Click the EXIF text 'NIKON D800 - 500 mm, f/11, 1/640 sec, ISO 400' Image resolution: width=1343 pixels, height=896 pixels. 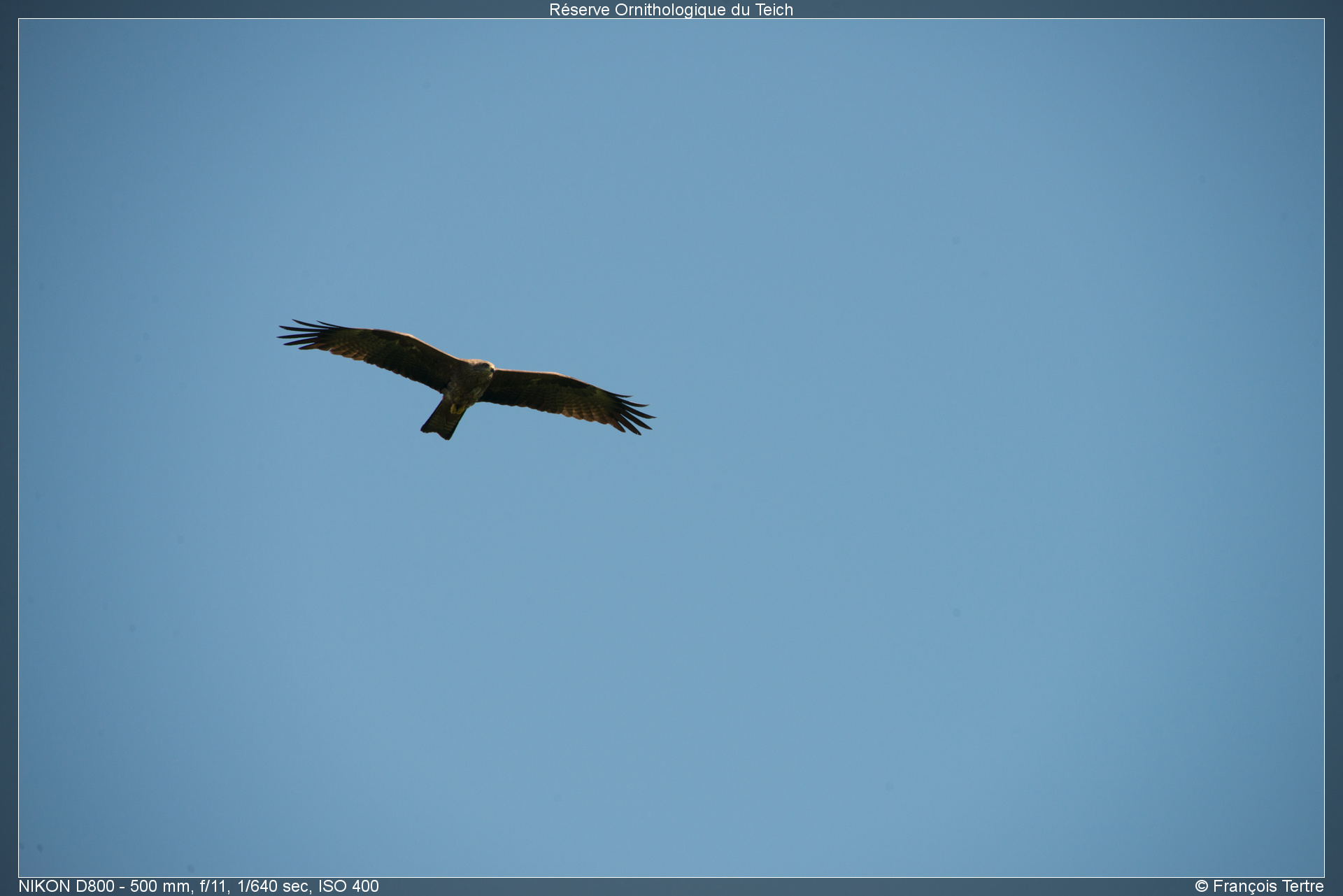[199, 886]
